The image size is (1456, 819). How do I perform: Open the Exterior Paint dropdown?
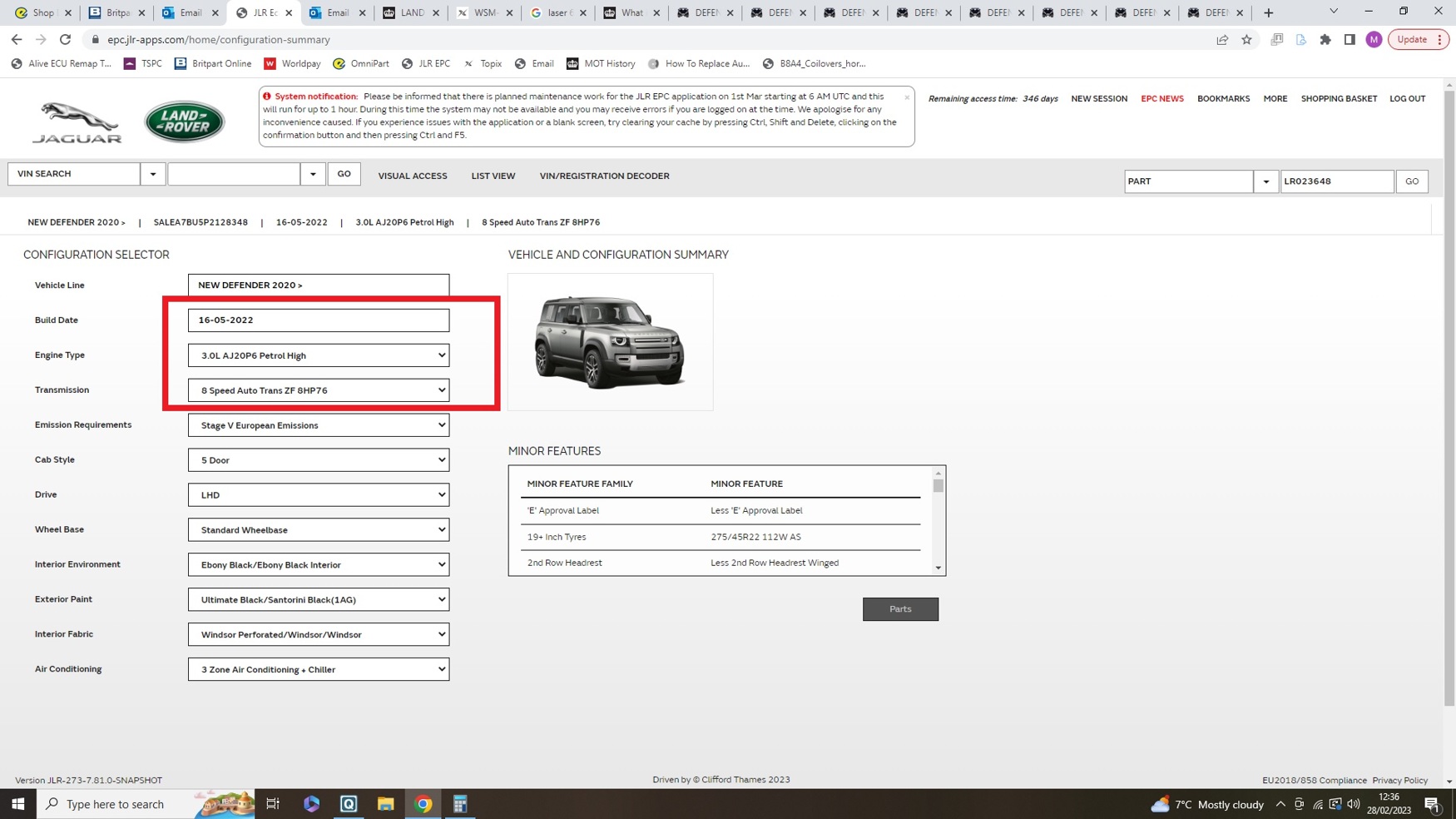point(319,600)
